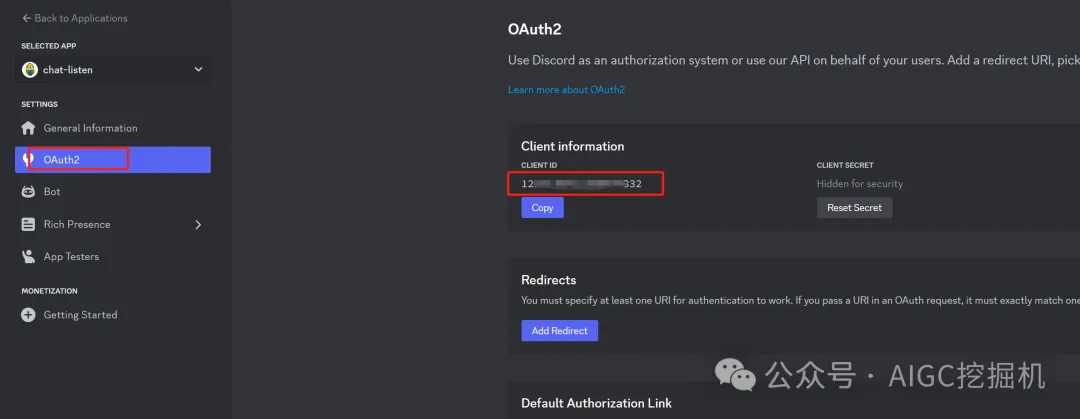Click the chat-listen app avatar icon
Screen dimensions: 1080x419
pos(30,70)
